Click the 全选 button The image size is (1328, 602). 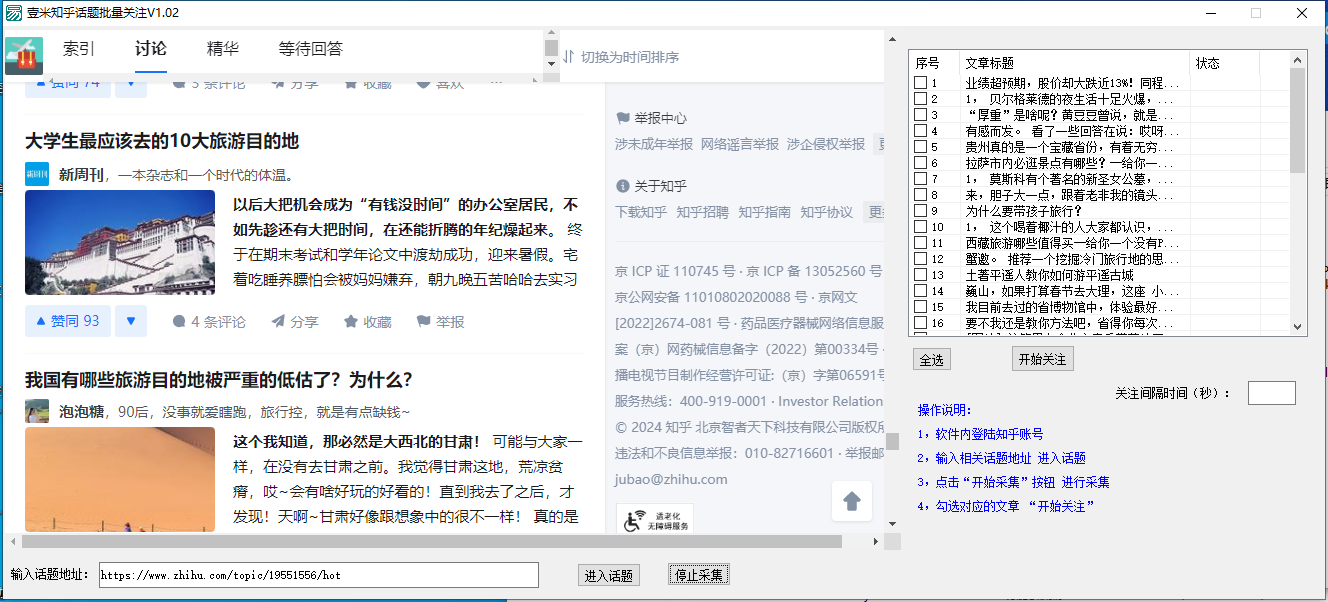click(x=931, y=359)
